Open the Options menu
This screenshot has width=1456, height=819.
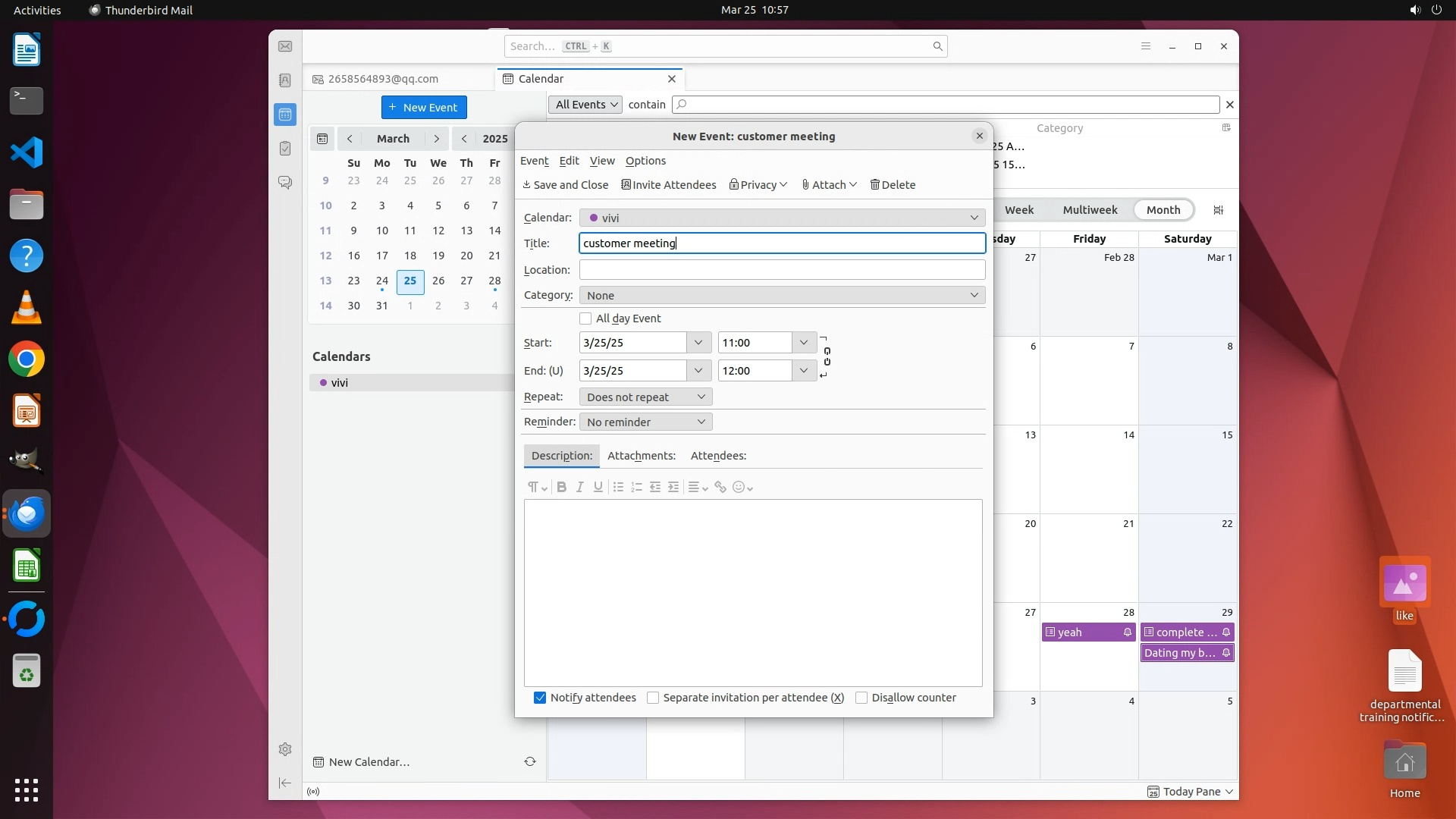tap(645, 161)
